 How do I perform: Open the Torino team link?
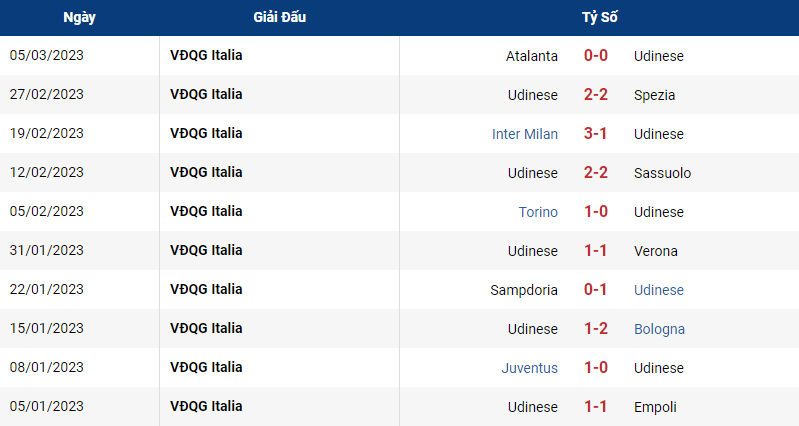[538, 212]
